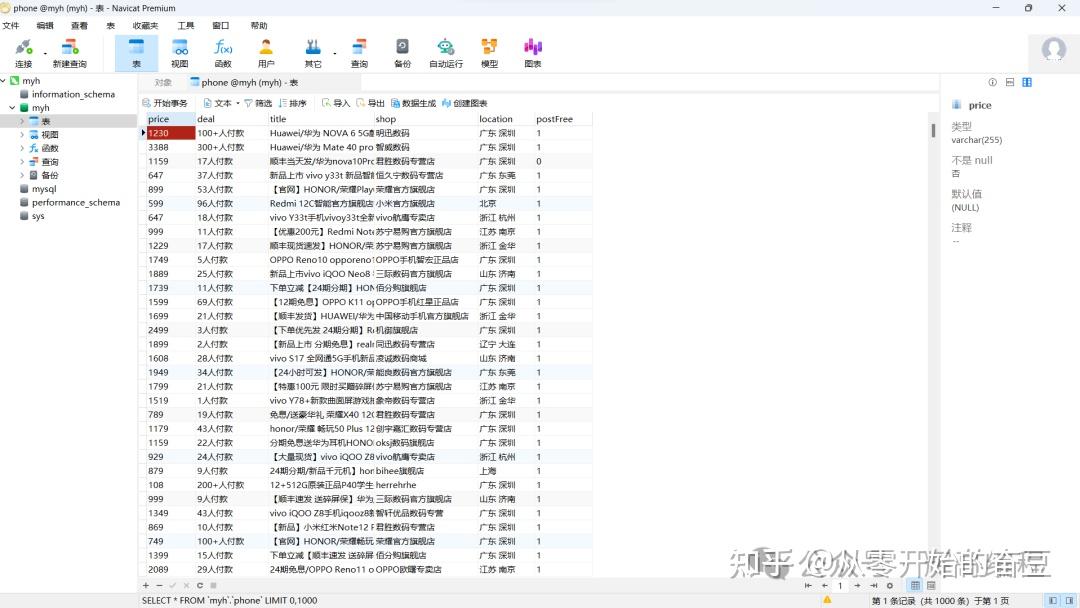1080x608 pixels.
Task: Collapse the myh database node
Action: [x=12, y=107]
